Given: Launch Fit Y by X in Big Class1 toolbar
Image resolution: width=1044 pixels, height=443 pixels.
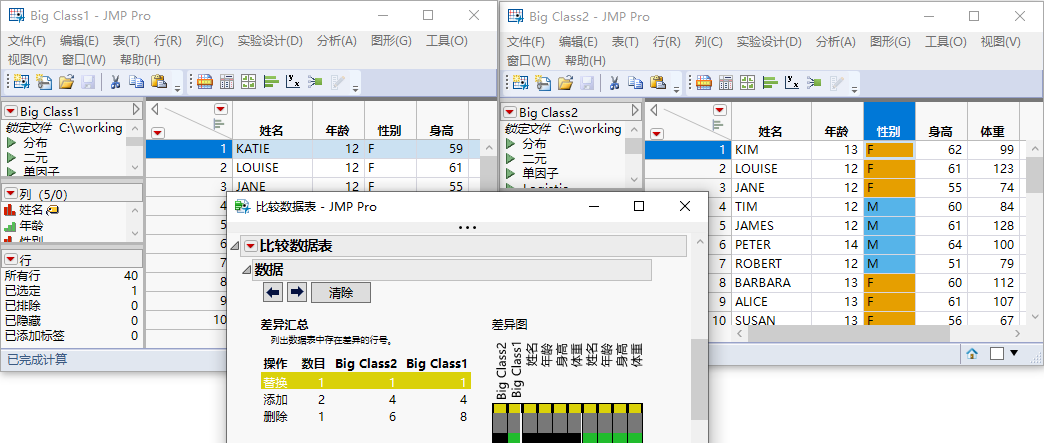Looking at the screenshot, I should click(294, 82).
